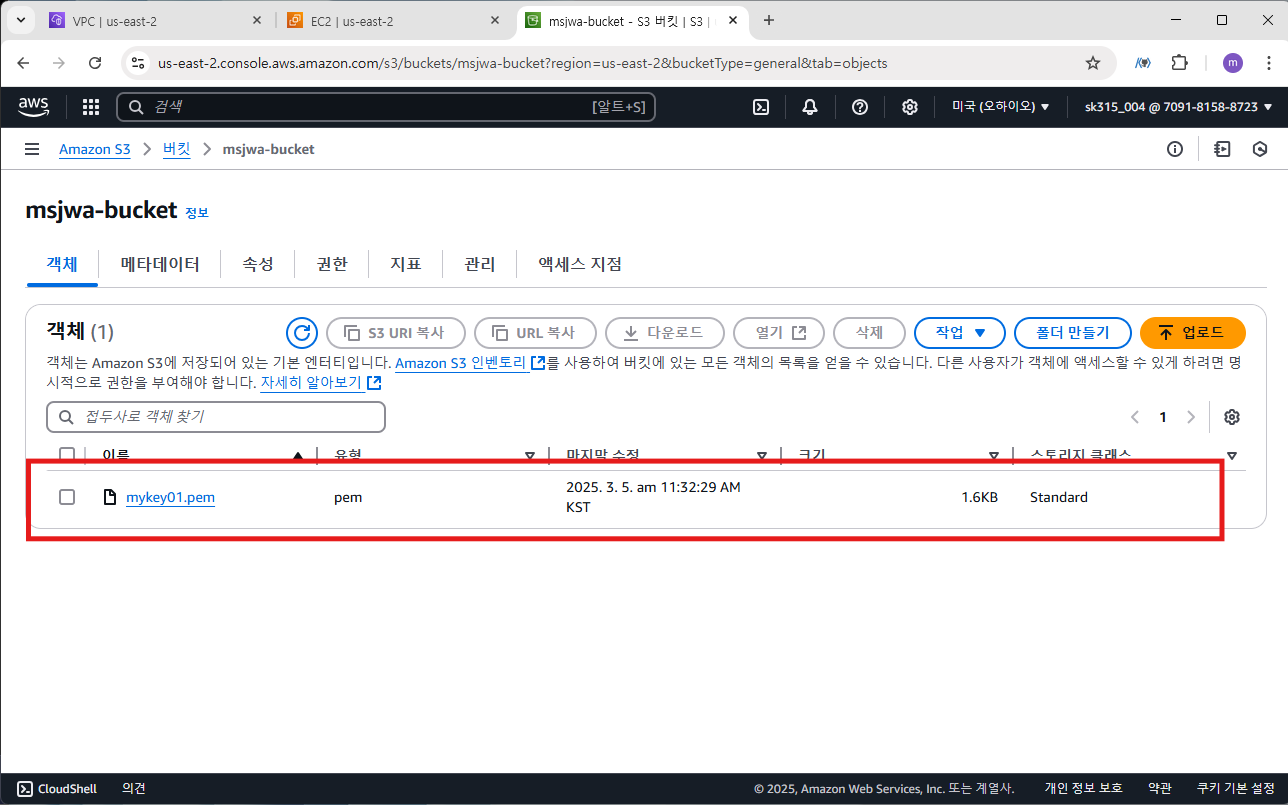The image size is (1288, 805).
Task: Open the info panel icon near breadcrumb
Action: [1175, 149]
